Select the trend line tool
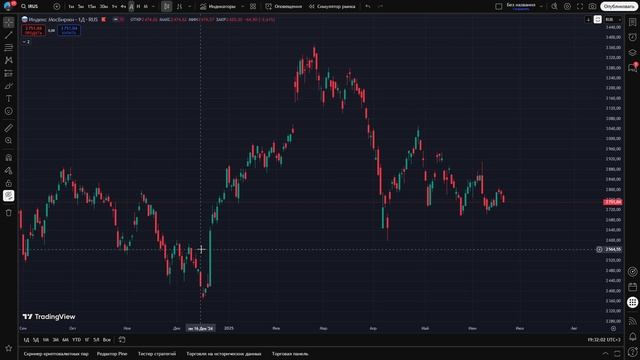Screen dimensions: 640x360 (9, 35)
